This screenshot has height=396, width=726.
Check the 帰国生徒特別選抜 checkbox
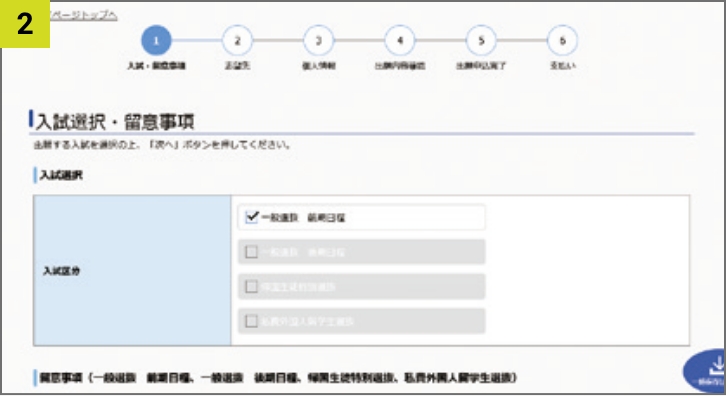(251, 287)
